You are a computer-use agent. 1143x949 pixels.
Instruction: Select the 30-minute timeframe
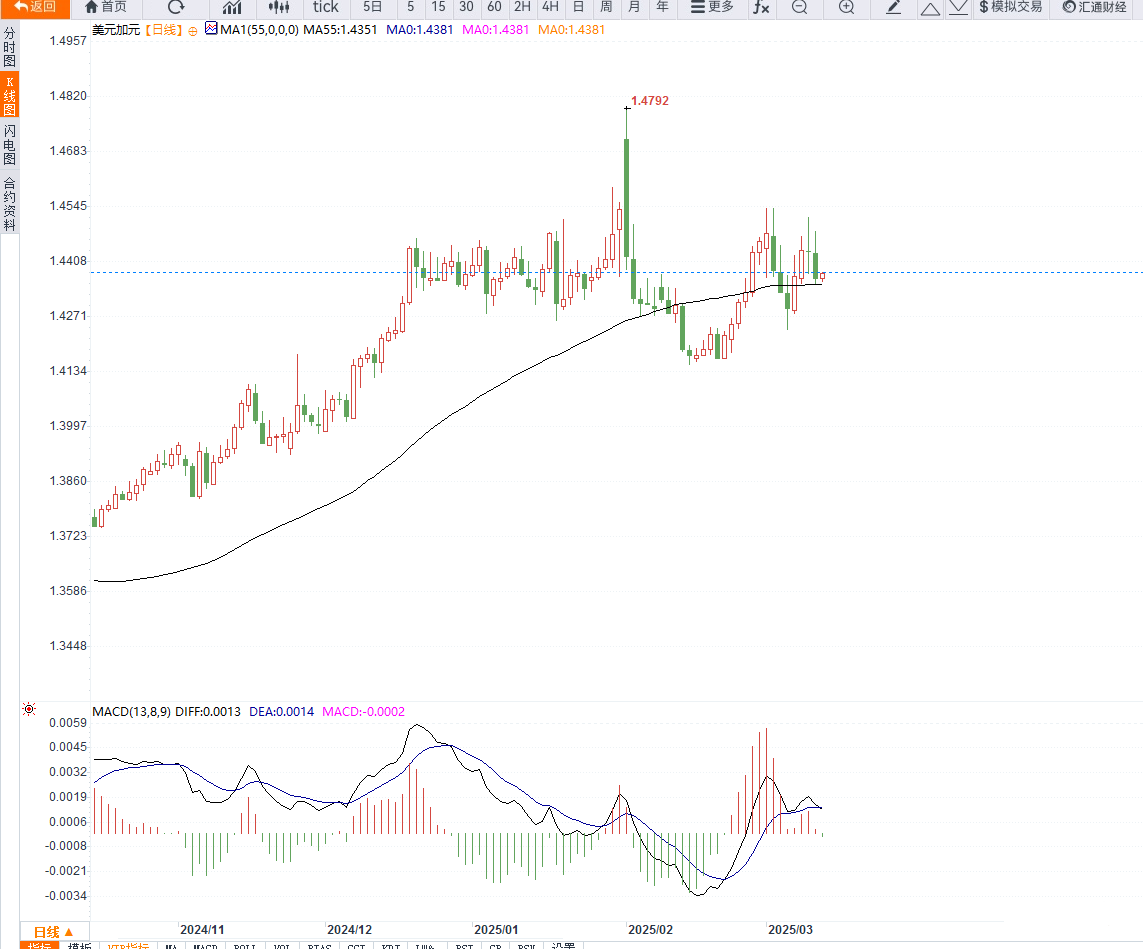tap(466, 7)
